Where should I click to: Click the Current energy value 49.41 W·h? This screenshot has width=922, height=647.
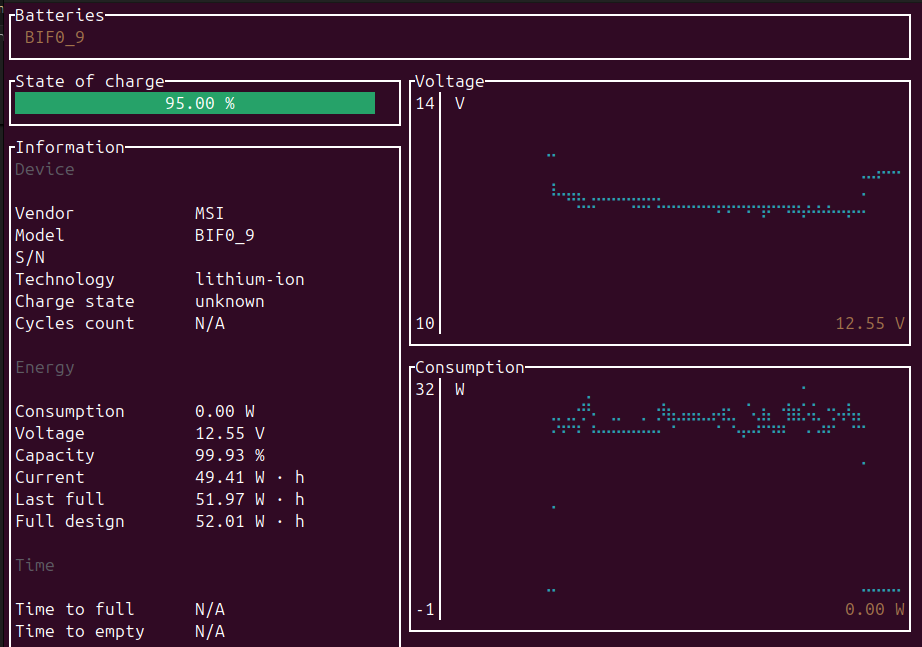(249, 478)
